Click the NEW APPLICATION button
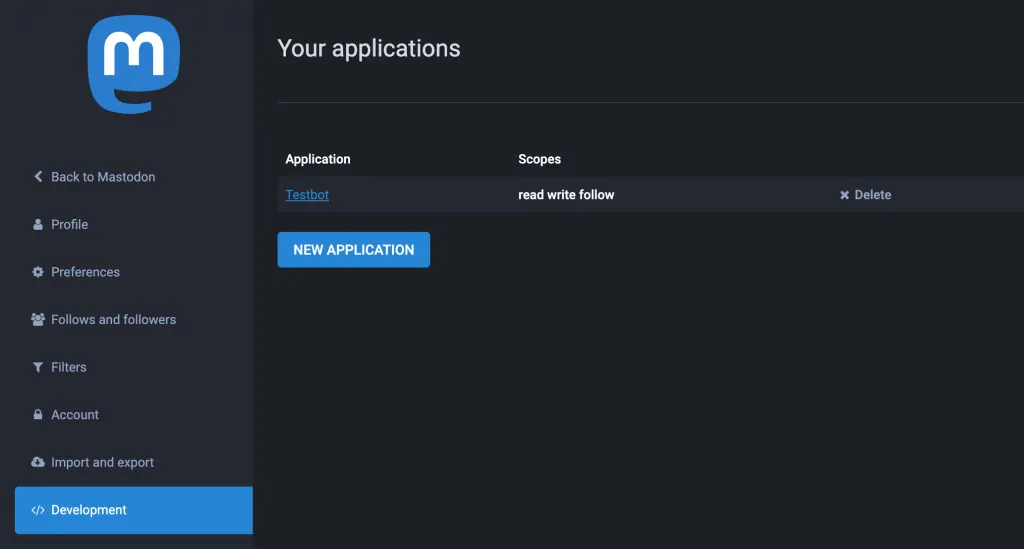Viewport: 1024px width, 549px height. (353, 249)
